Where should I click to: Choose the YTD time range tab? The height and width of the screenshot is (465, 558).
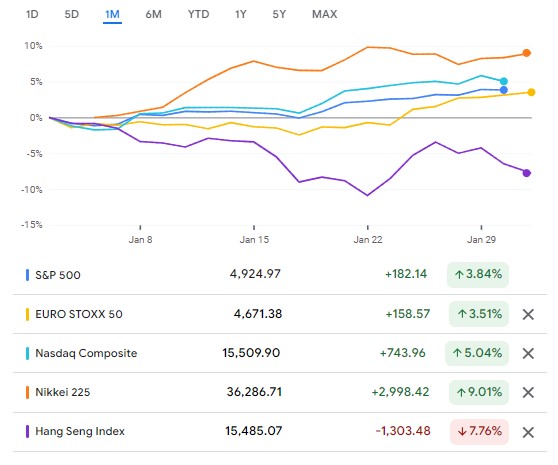[x=199, y=14]
